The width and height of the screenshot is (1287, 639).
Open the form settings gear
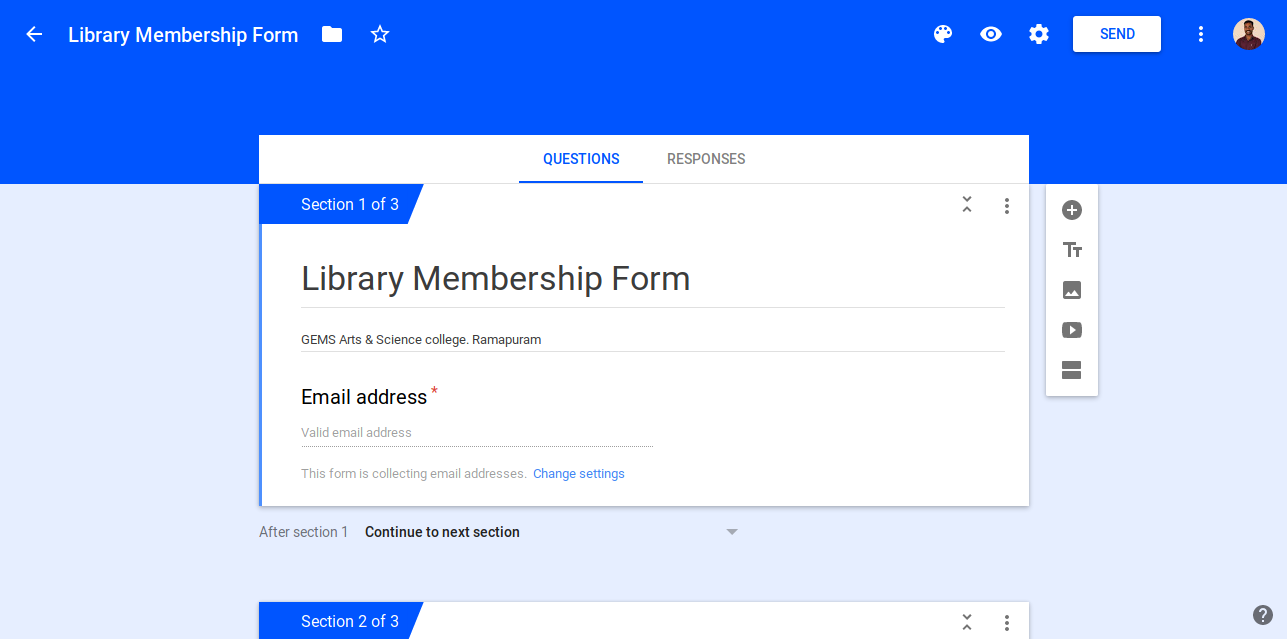coord(1038,33)
